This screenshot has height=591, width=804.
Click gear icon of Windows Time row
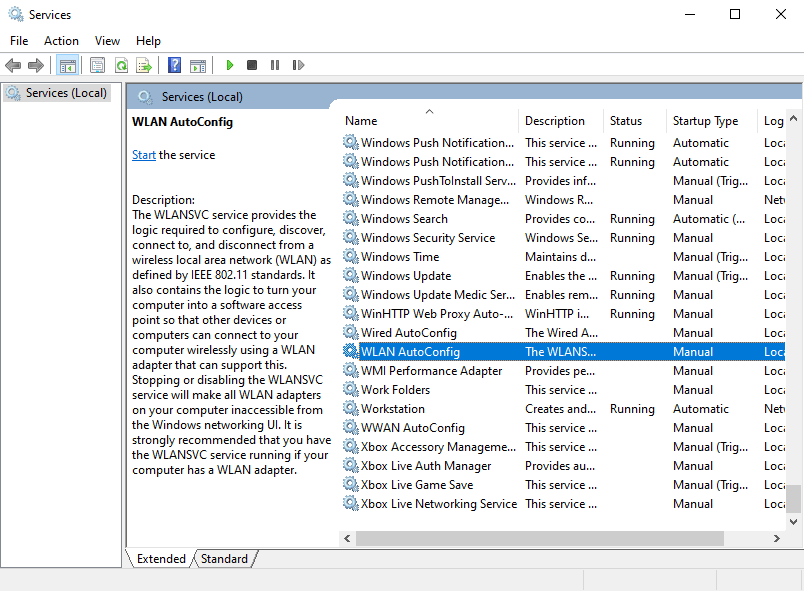[x=351, y=256]
